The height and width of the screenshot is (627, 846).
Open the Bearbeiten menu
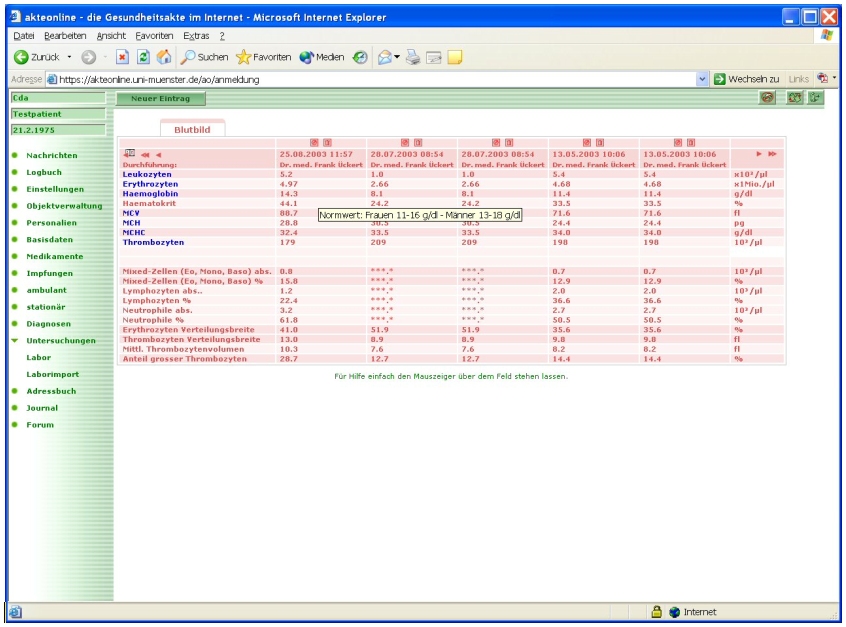click(x=65, y=36)
